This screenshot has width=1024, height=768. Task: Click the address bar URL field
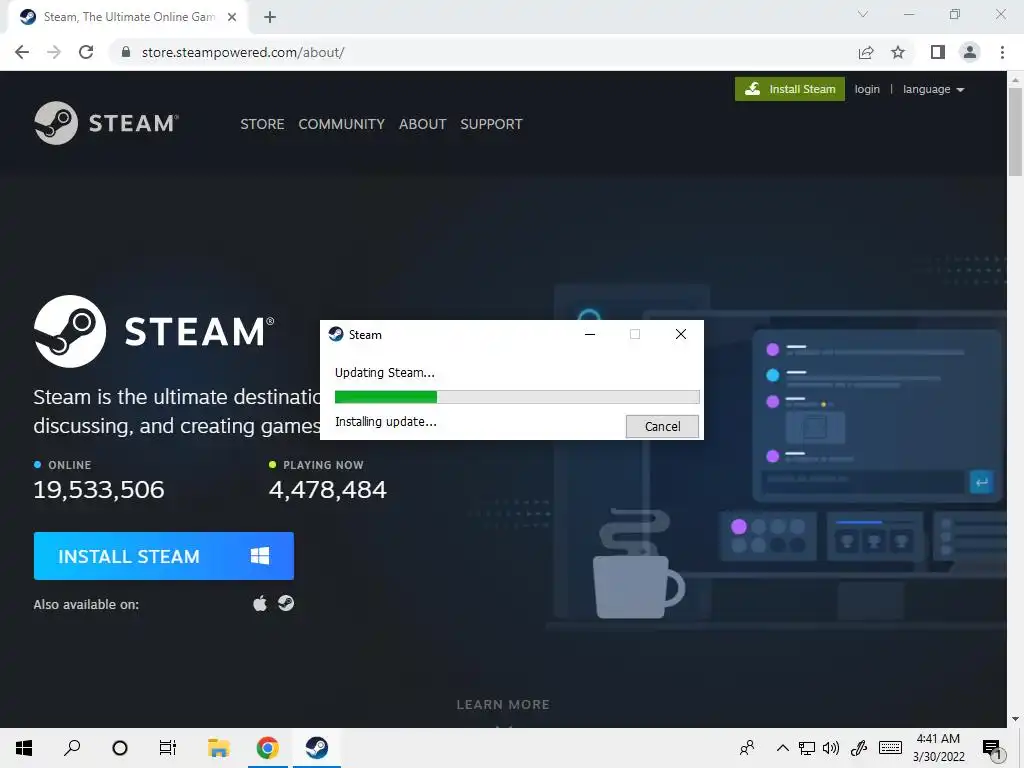click(x=483, y=52)
